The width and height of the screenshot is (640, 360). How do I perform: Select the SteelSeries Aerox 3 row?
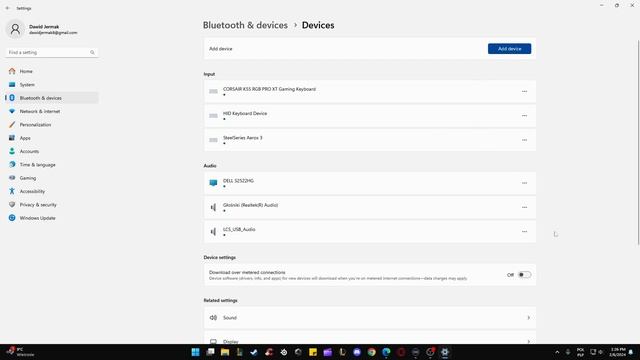pyautogui.click(x=370, y=140)
